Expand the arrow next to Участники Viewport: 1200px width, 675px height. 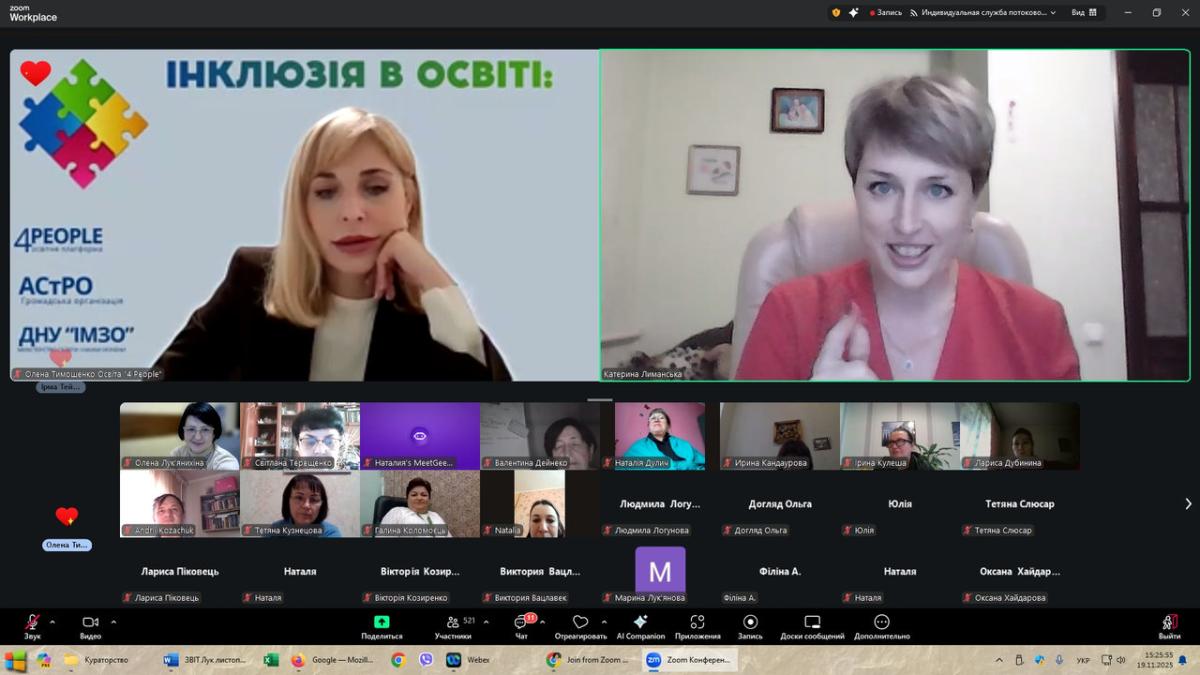pyautogui.click(x=486, y=622)
